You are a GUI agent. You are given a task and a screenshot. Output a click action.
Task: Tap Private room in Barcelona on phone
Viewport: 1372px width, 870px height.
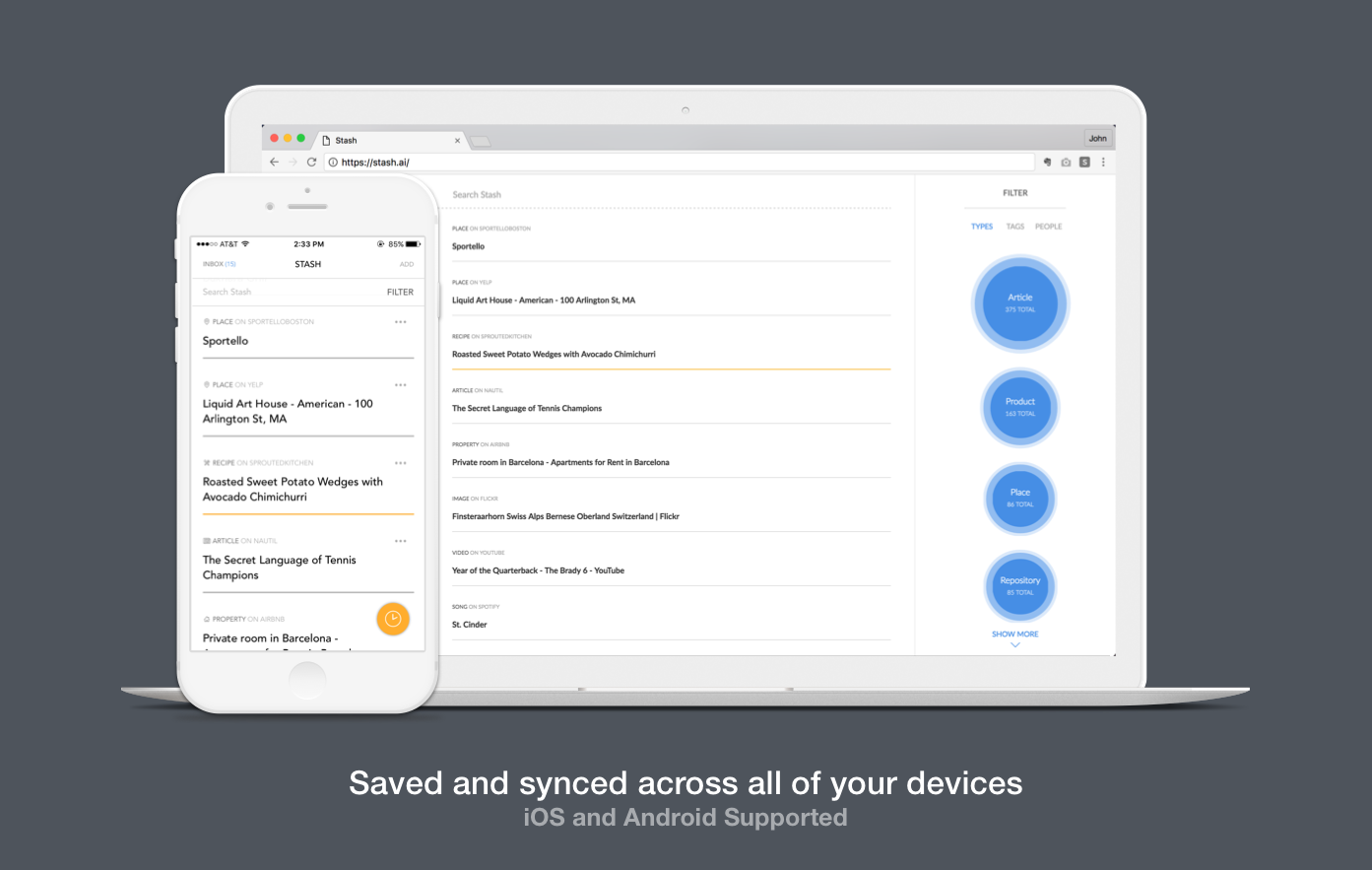(x=270, y=638)
